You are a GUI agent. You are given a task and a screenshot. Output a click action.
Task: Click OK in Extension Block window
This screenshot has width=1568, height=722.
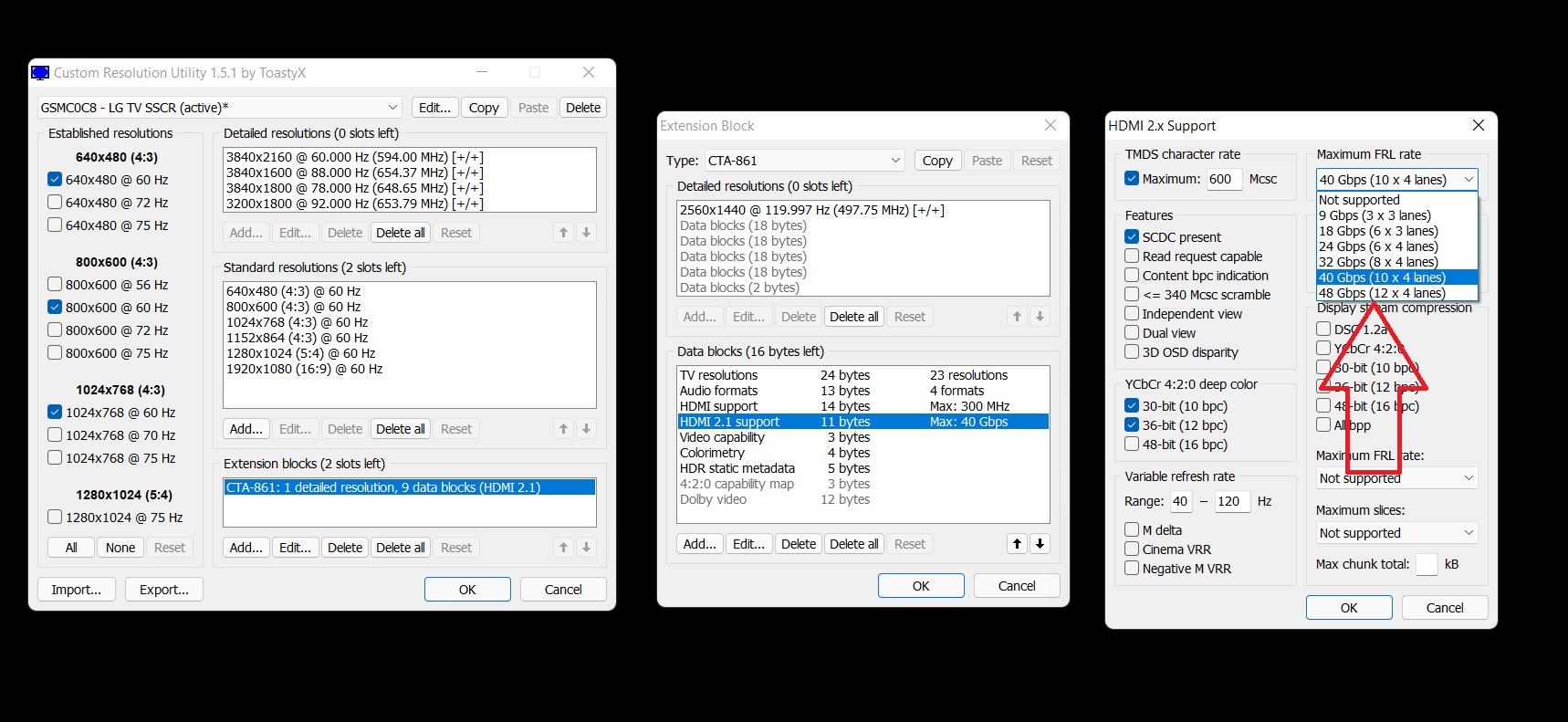(921, 586)
